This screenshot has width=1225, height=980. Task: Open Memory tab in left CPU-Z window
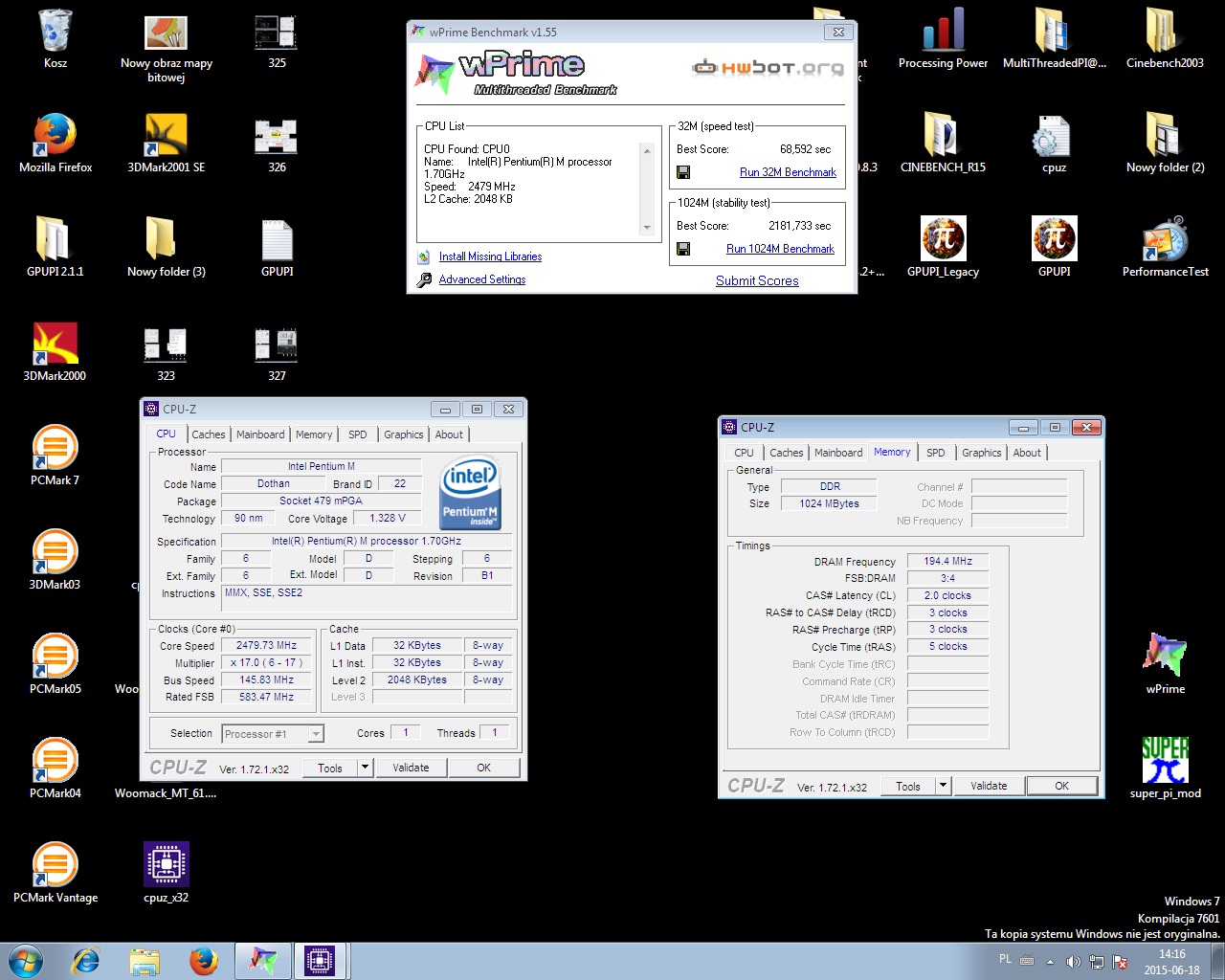click(x=314, y=434)
